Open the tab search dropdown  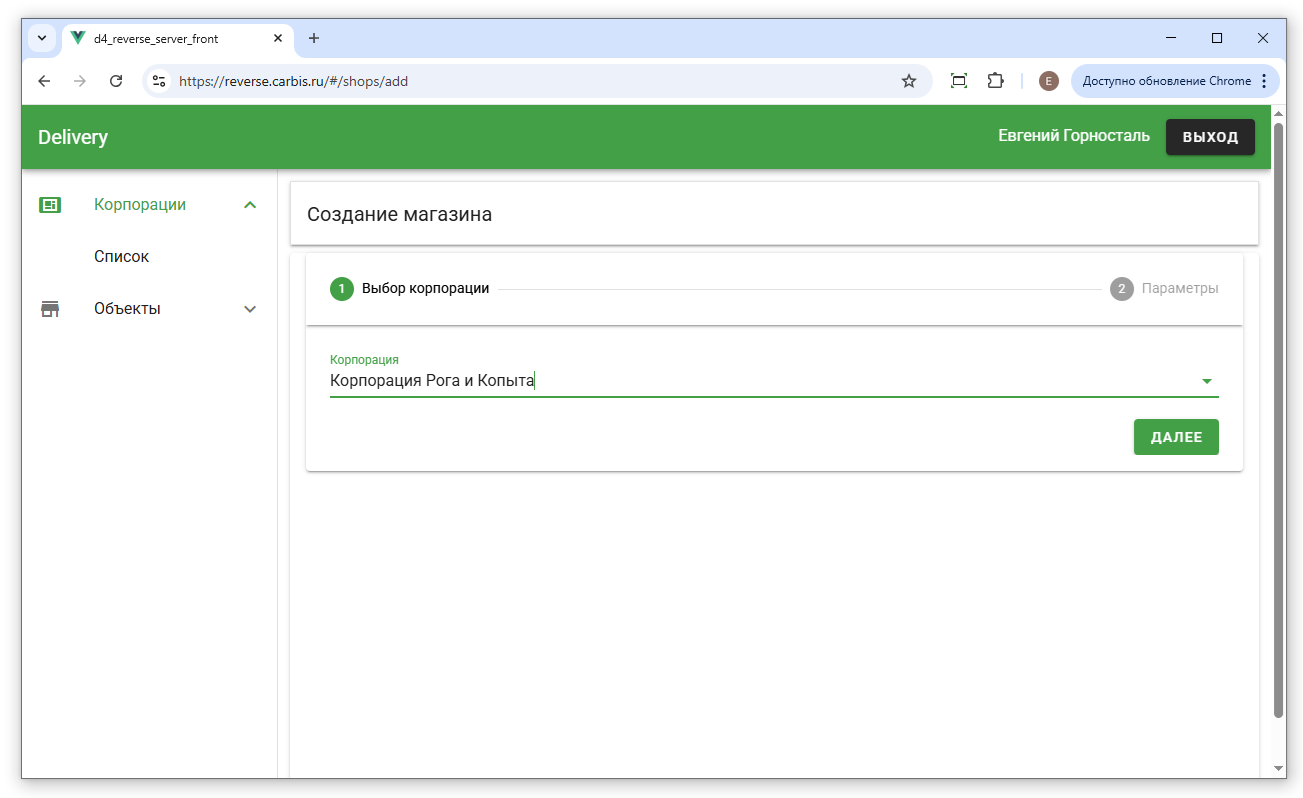42,38
